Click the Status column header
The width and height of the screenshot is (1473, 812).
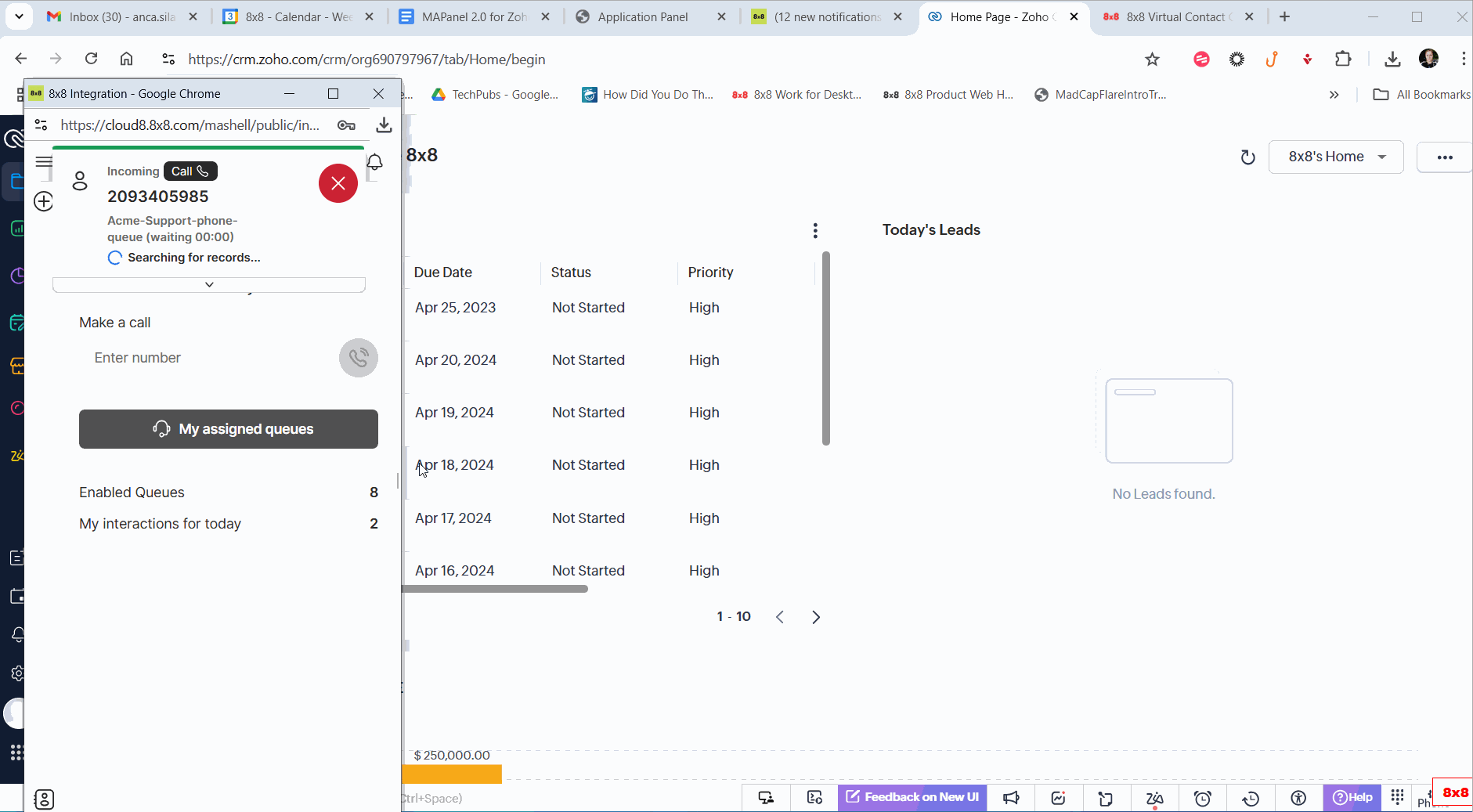pos(571,272)
